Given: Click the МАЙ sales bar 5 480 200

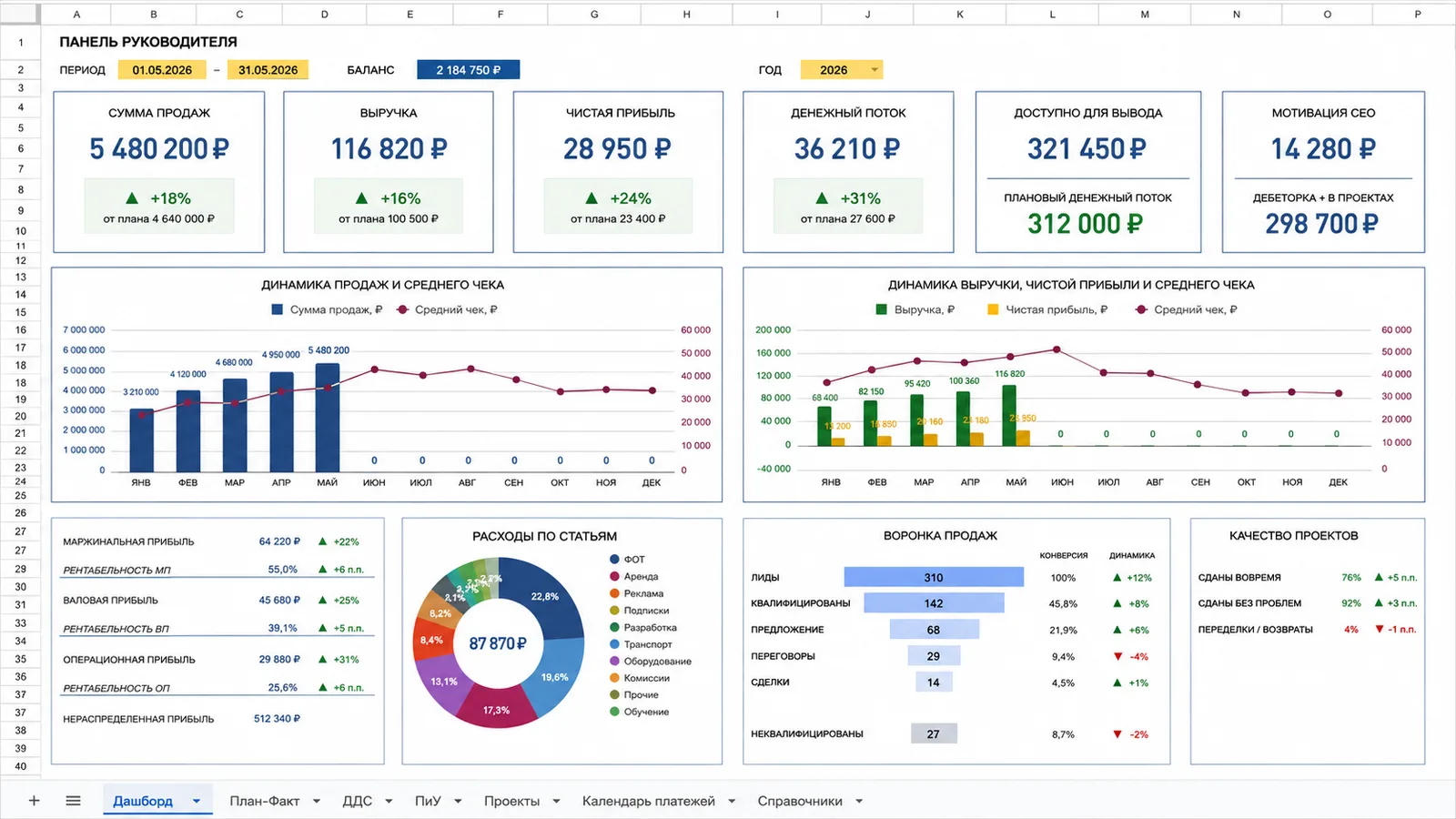Looking at the screenshot, I should click(x=328, y=418).
